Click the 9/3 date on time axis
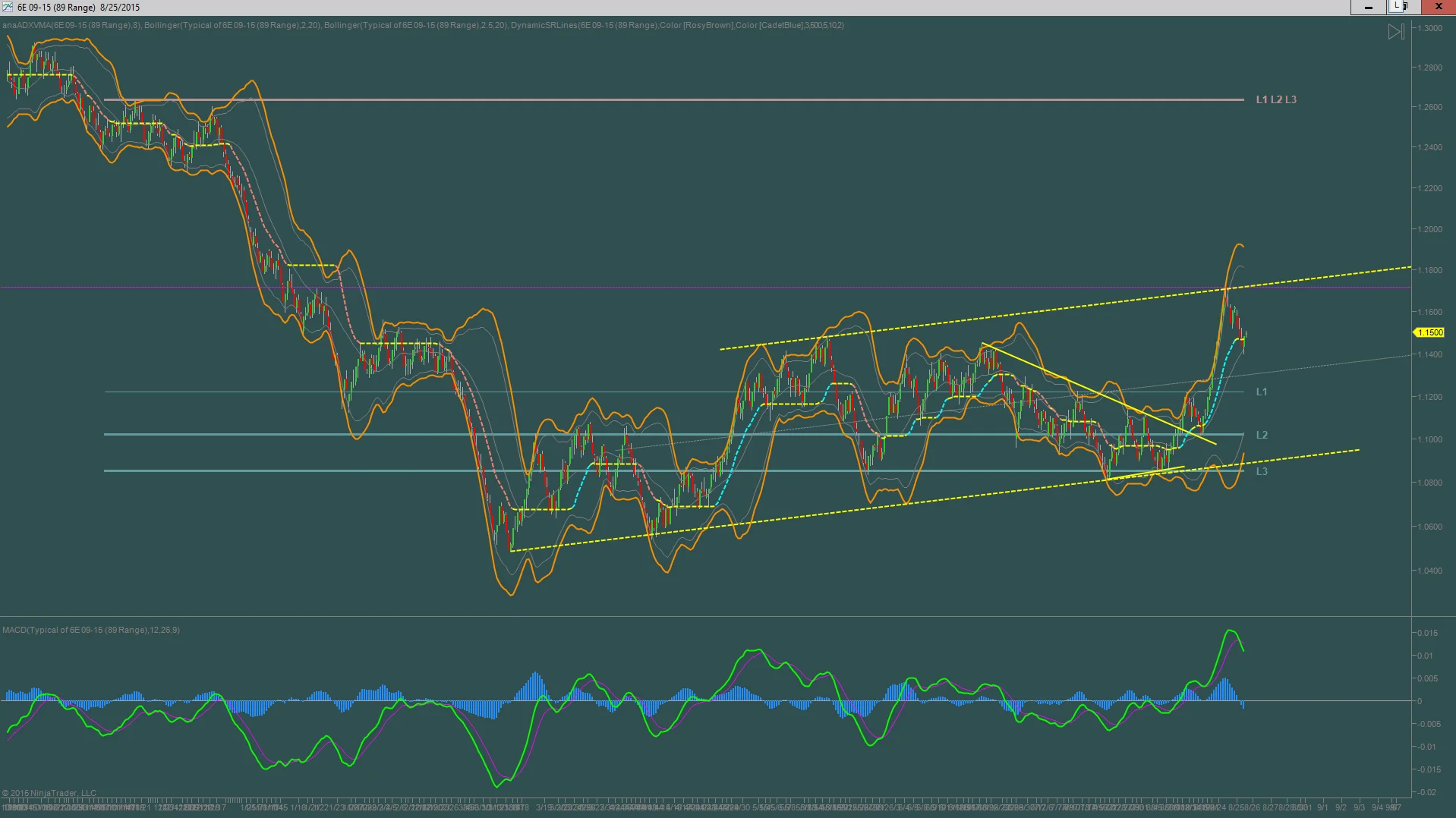This screenshot has height=818, width=1456. (x=1359, y=807)
